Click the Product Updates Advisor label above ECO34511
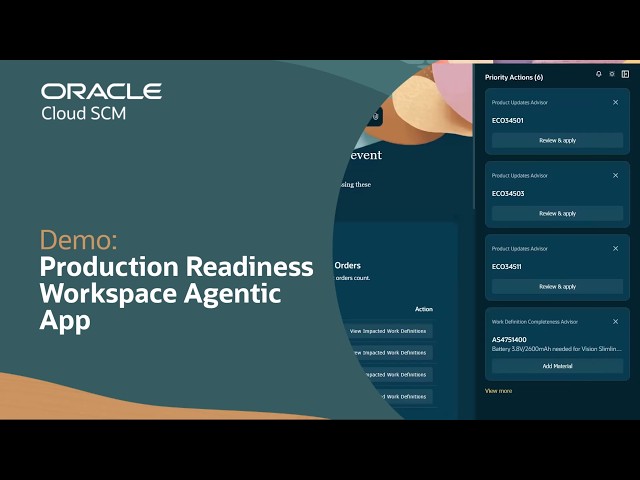Viewport: 640px width, 480px height. [520, 249]
